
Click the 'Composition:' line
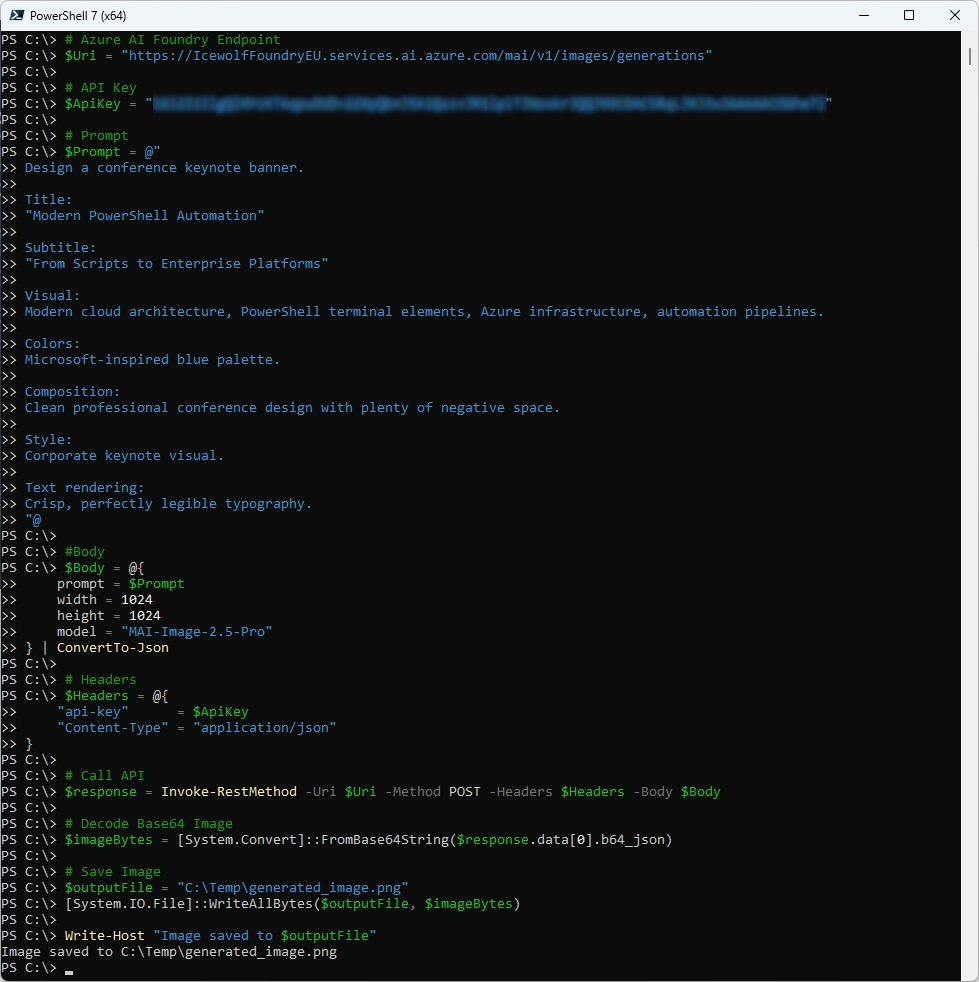[x=72, y=391]
